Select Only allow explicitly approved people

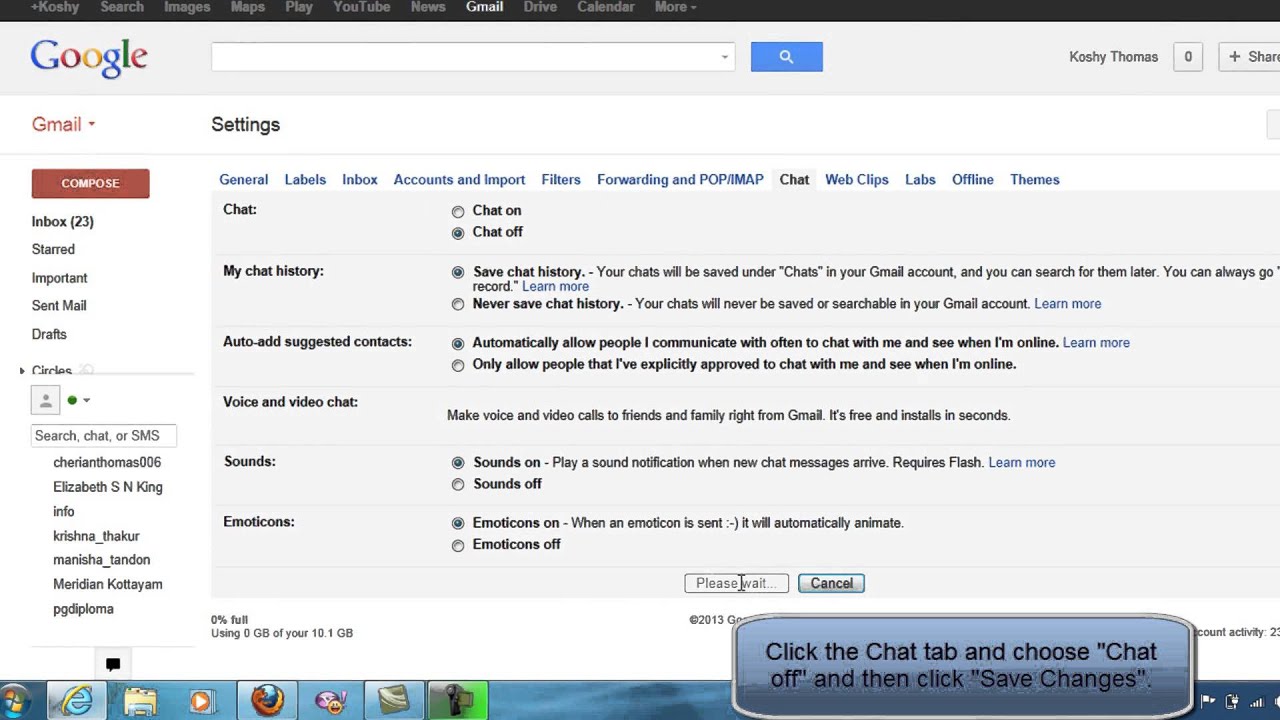pyautogui.click(x=458, y=365)
